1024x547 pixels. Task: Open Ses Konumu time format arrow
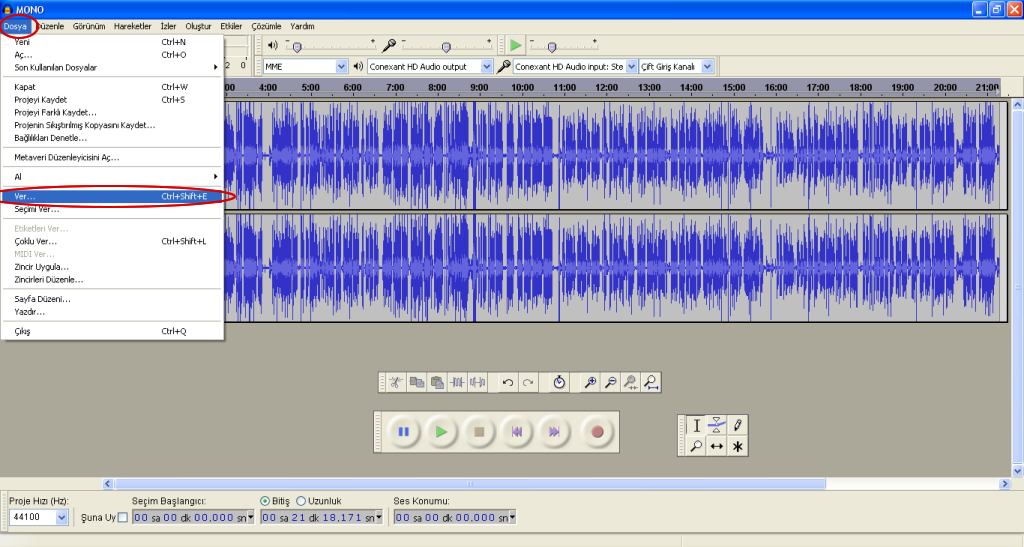(513, 518)
